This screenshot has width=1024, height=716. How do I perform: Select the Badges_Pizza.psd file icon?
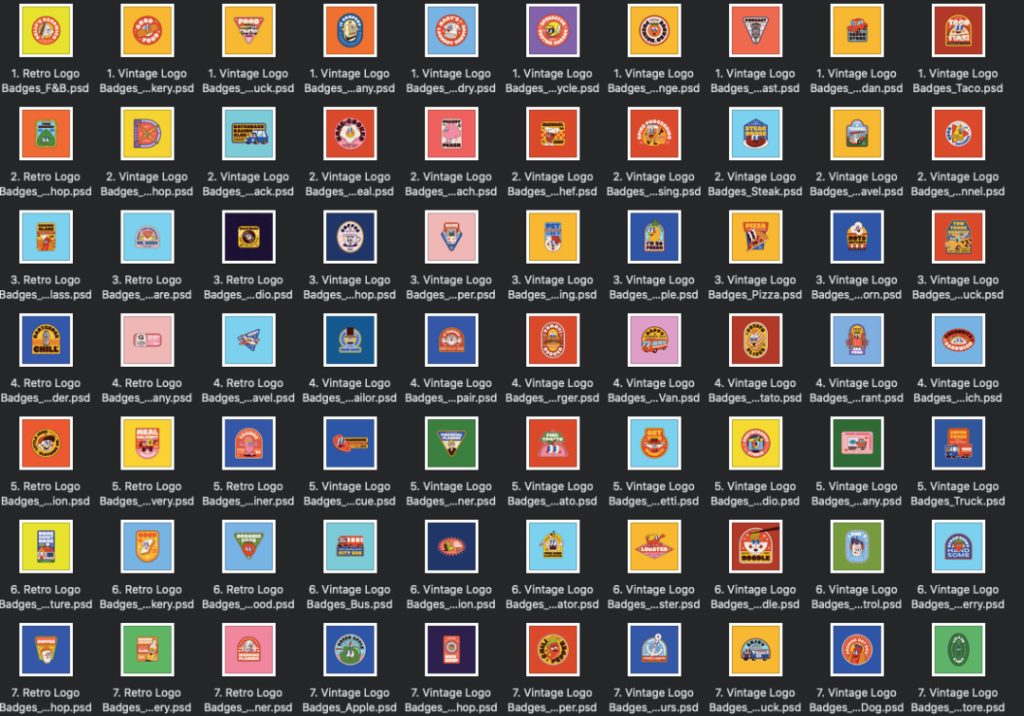coord(755,237)
